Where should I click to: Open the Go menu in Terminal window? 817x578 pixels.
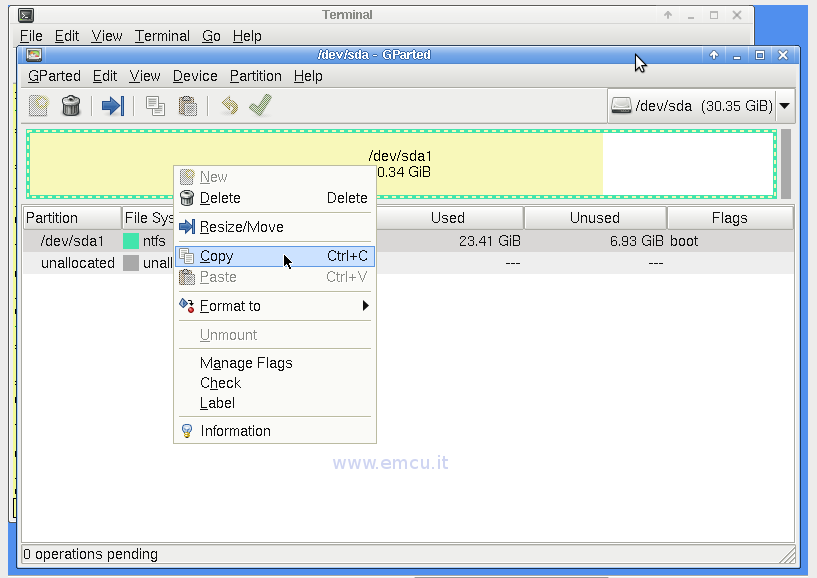coord(211,36)
